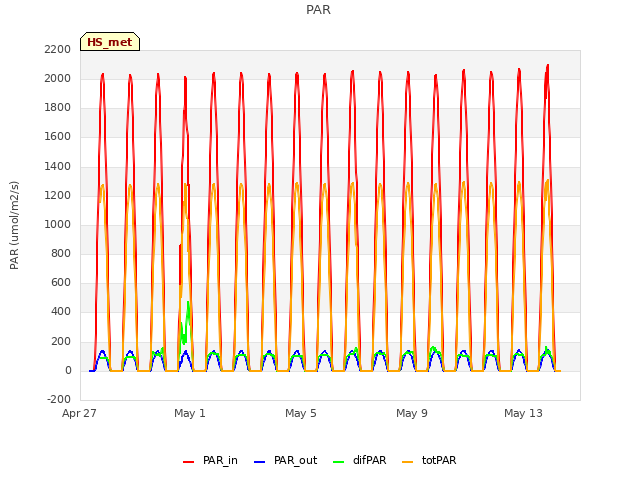Click the 2200 y-axis tick label
This screenshot has height=480, width=640.
coord(58,49)
